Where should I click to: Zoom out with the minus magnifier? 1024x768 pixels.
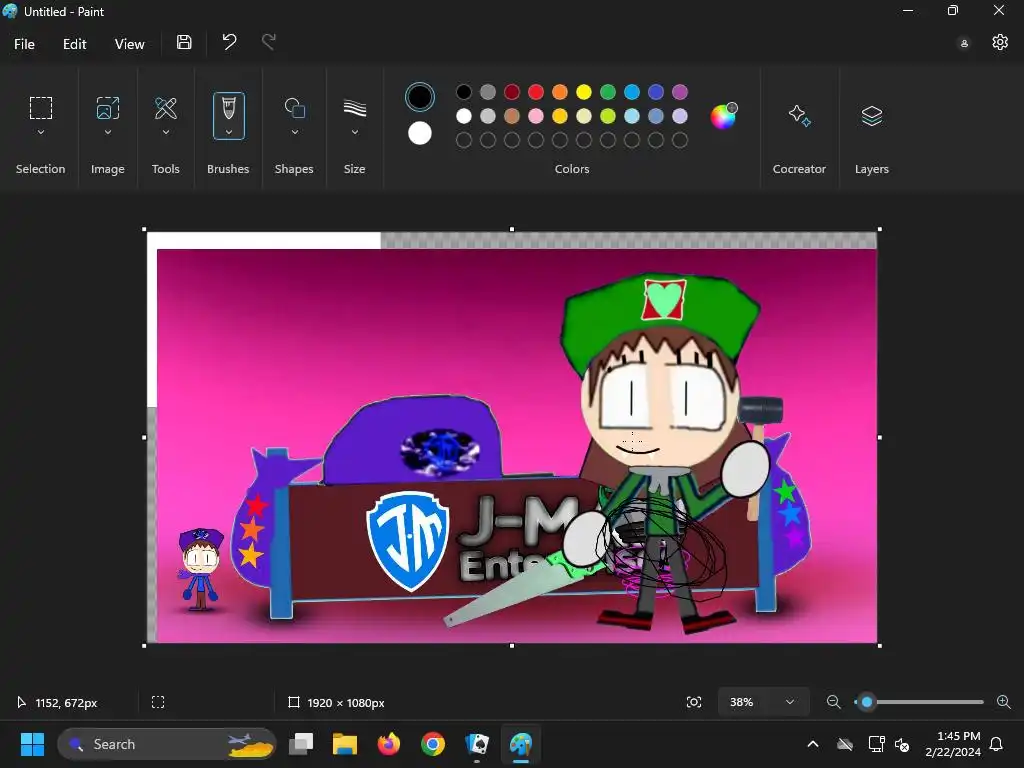[833, 702]
